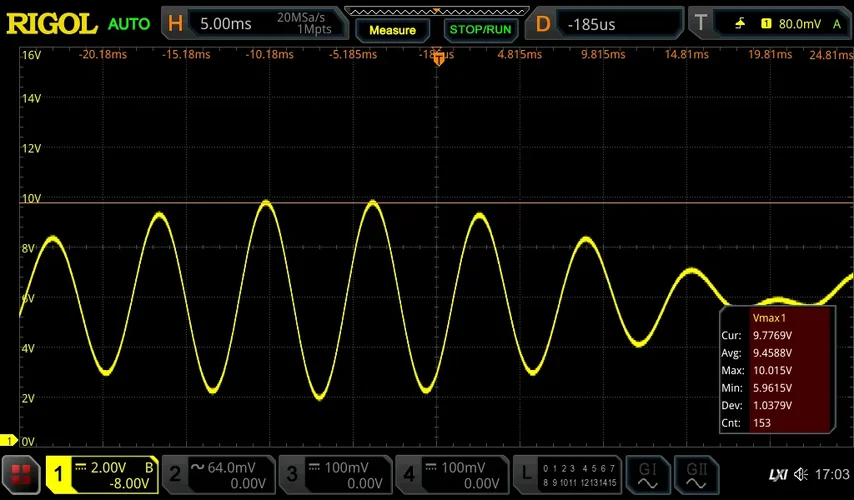Click the Measure button
854x500 pixels.
[x=392, y=30]
